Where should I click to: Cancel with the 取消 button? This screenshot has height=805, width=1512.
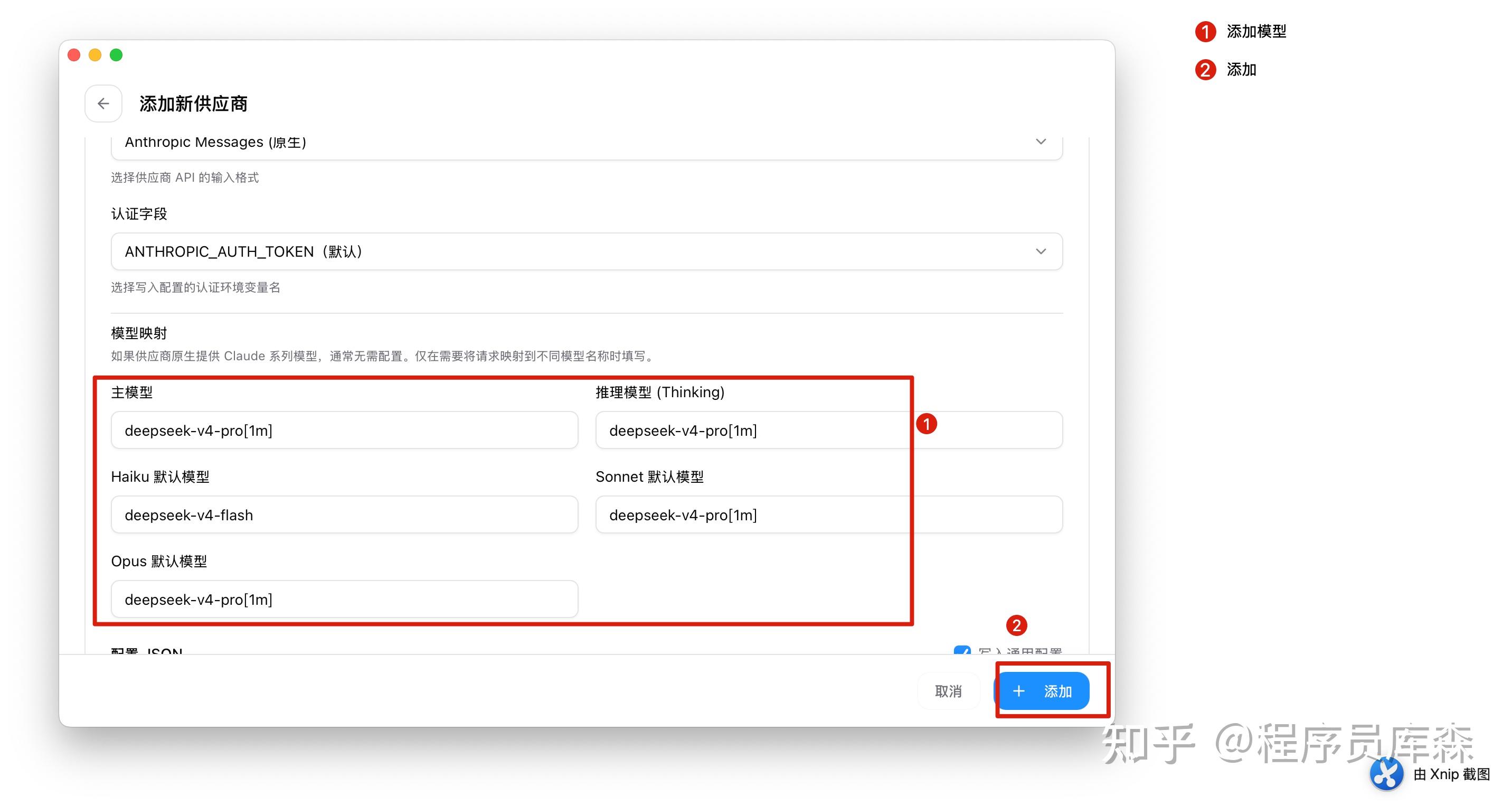click(x=949, y=691)
